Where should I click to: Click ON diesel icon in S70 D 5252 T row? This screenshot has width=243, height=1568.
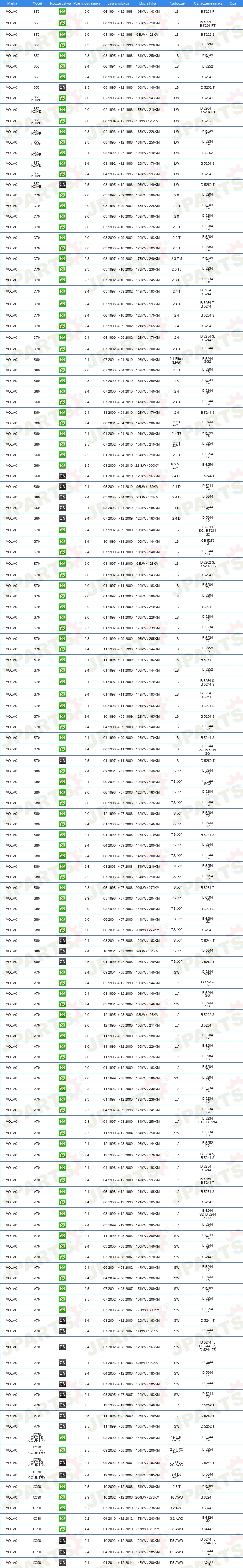click(62, 760)
